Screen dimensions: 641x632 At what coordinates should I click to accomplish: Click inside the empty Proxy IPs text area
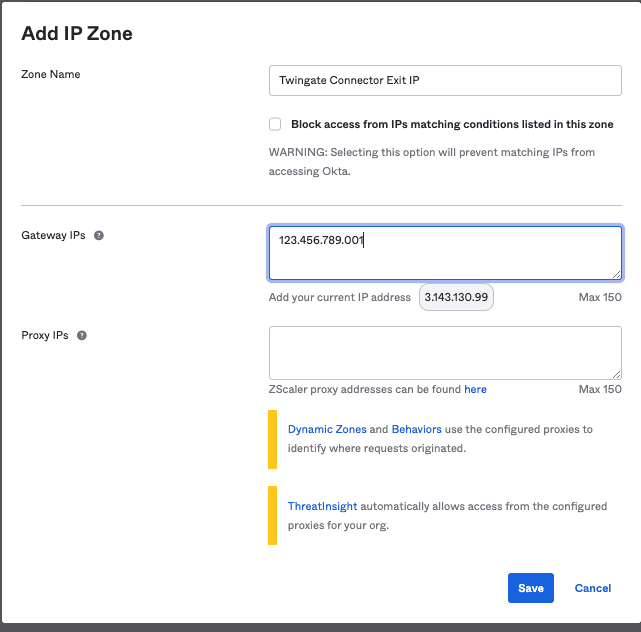tap(445, 353)
